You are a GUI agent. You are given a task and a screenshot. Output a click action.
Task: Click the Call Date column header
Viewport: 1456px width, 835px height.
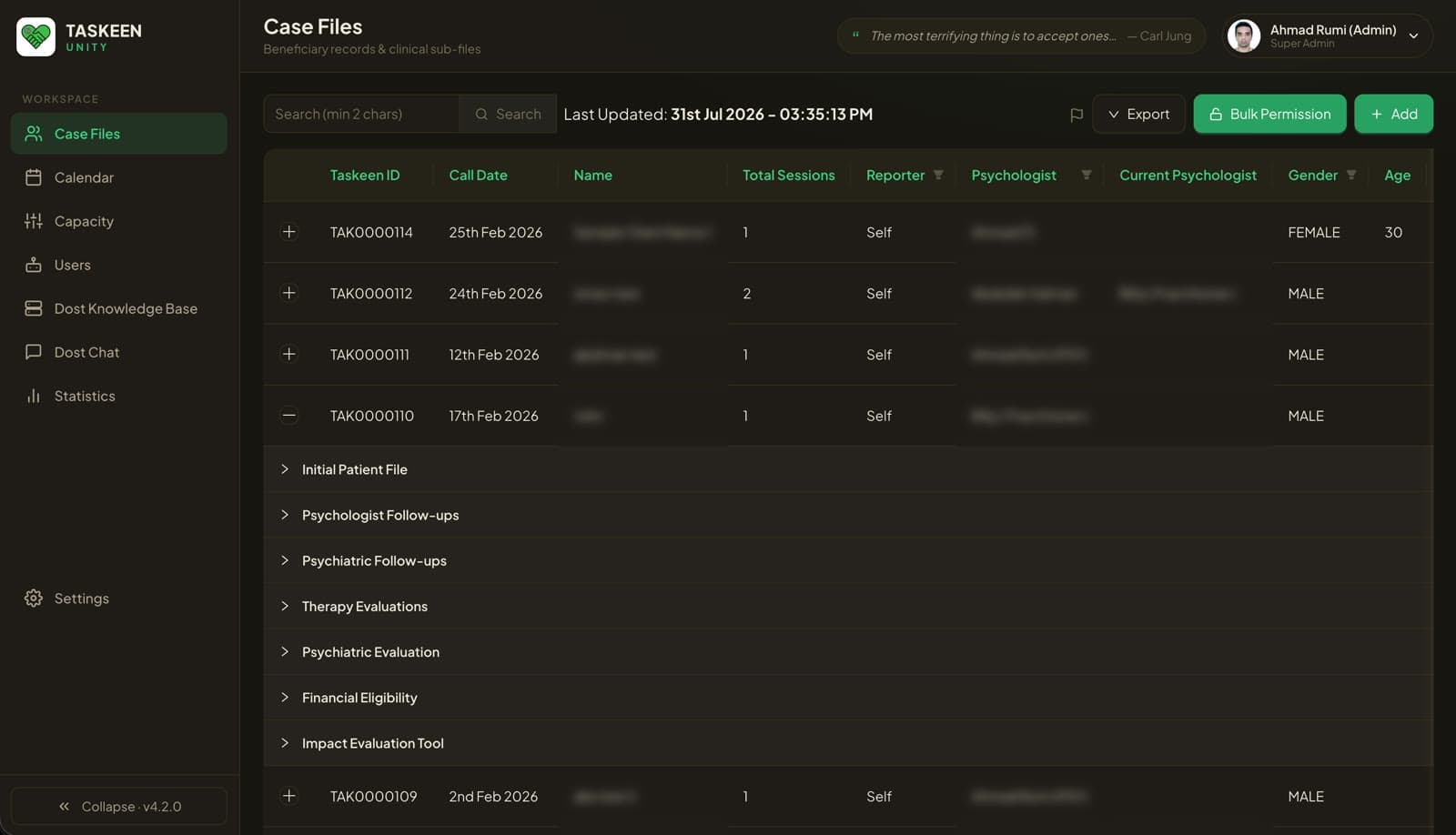click(478, 175)
